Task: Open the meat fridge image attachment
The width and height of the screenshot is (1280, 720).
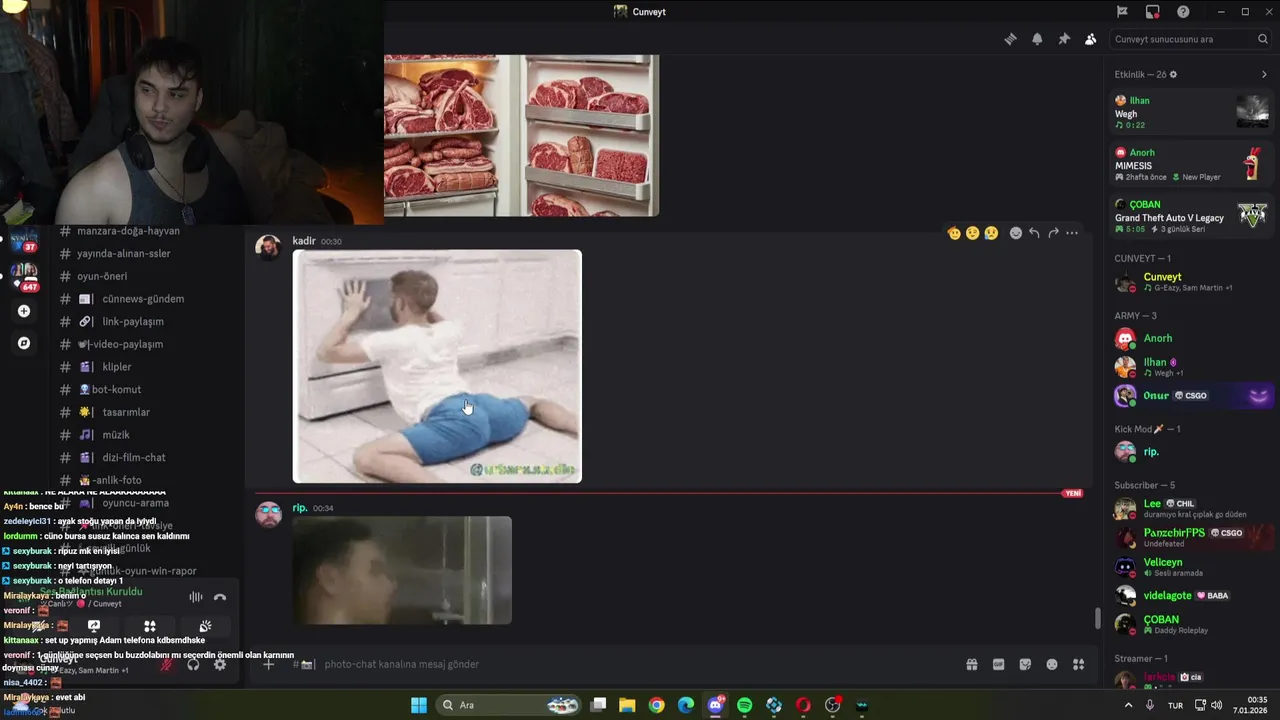Action: click(x=521, y=135)
